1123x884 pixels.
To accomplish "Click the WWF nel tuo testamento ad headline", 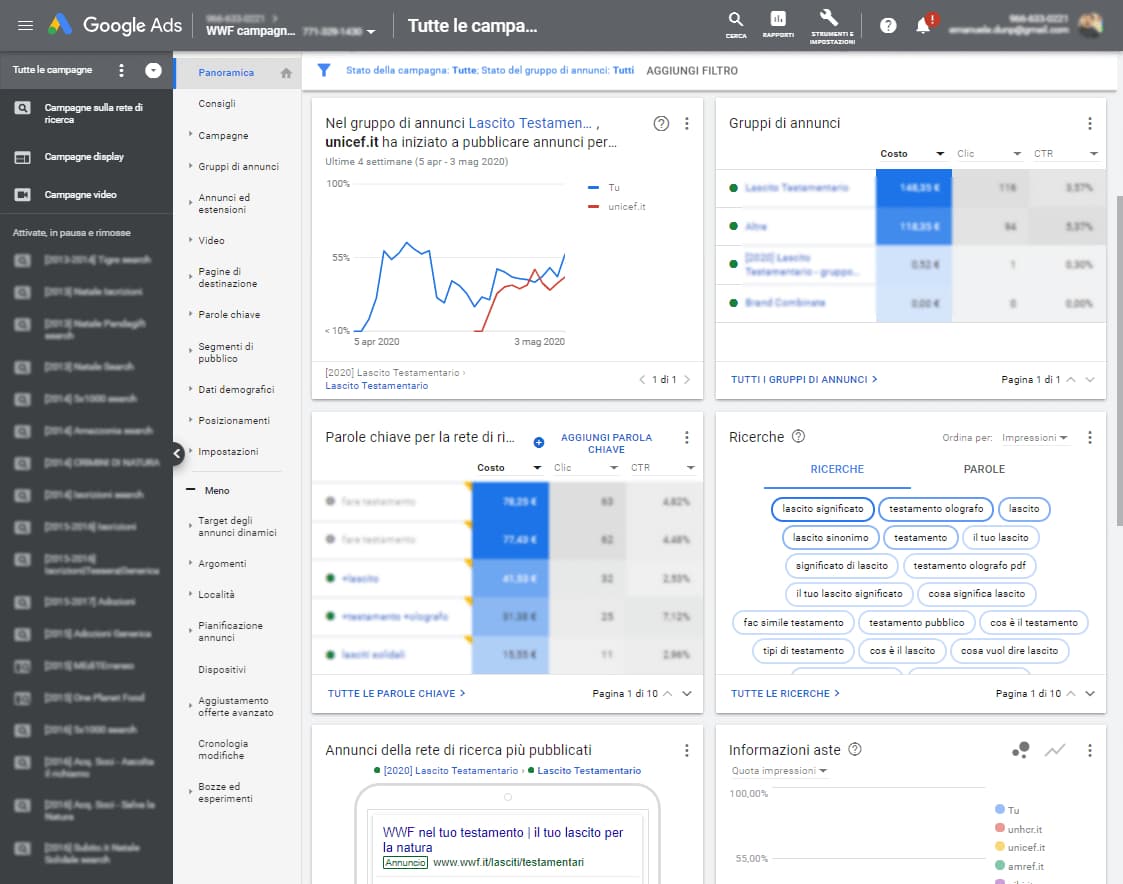I will point(503,840).
